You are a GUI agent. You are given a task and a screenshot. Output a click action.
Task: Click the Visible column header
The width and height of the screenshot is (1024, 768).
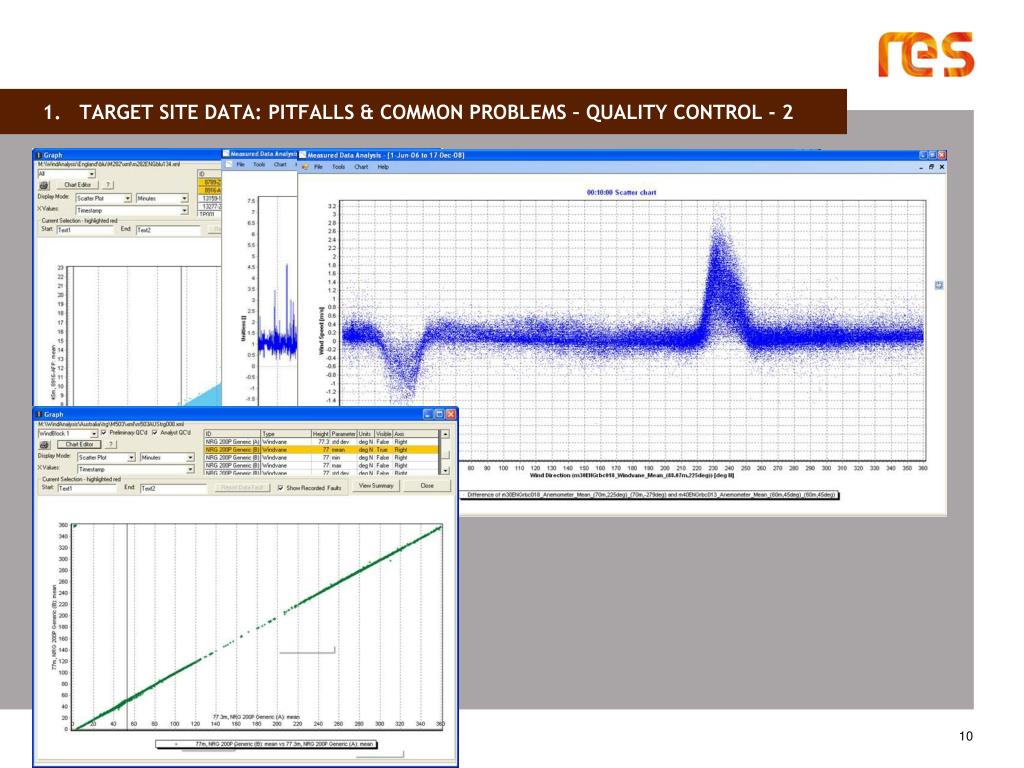tap(384, 434)
